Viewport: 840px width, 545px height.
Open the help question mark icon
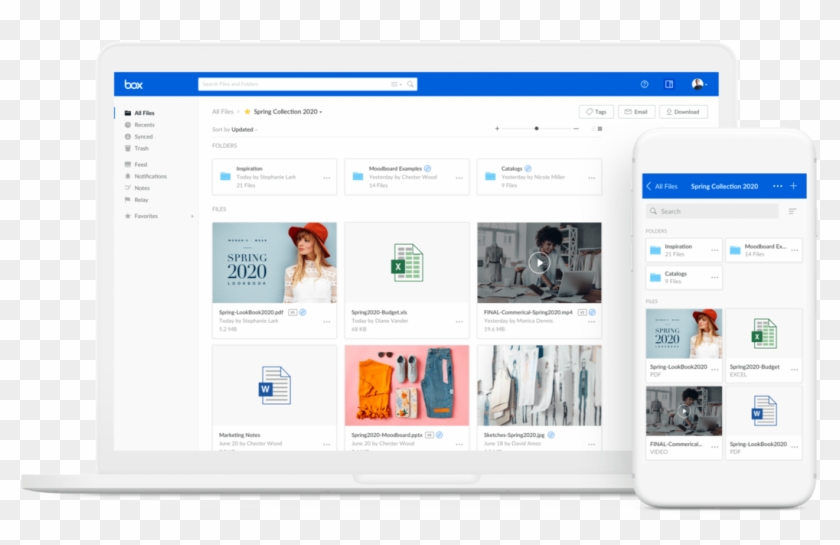(644, 84)
